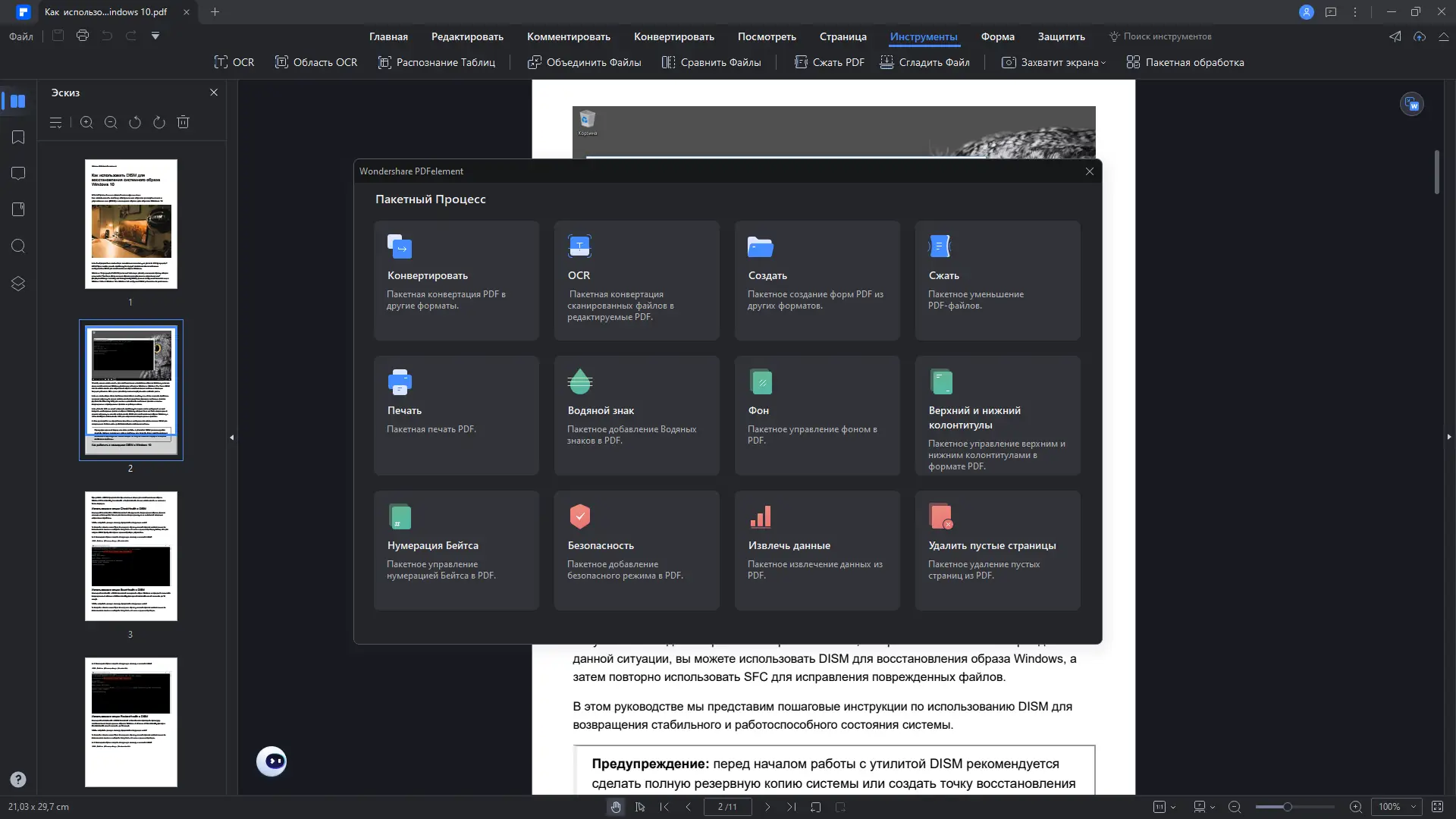Select the hand tool in bottom bar
The height and width of the screenshot is (819, 1456).
point(616,807)
